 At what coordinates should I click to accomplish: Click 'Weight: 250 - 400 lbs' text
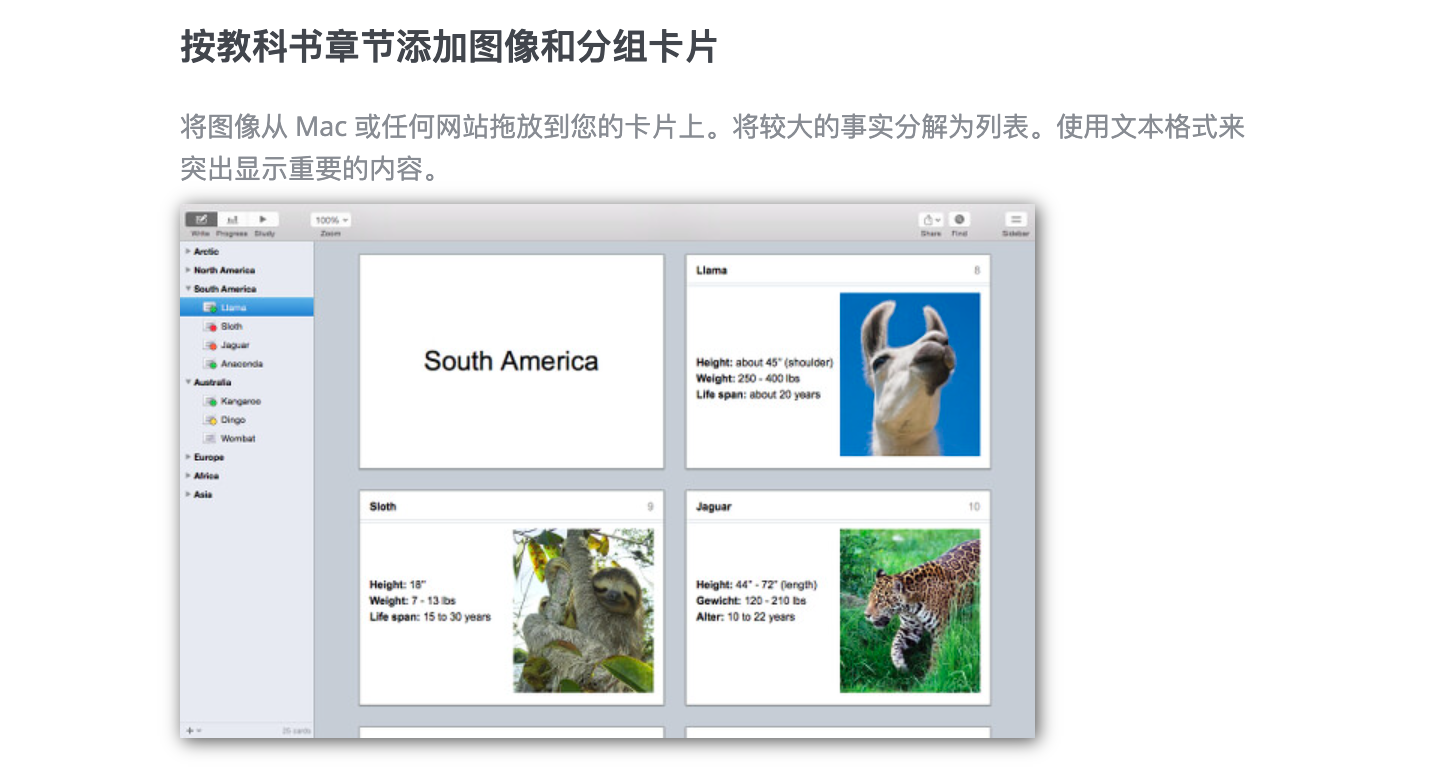(748, 378)
